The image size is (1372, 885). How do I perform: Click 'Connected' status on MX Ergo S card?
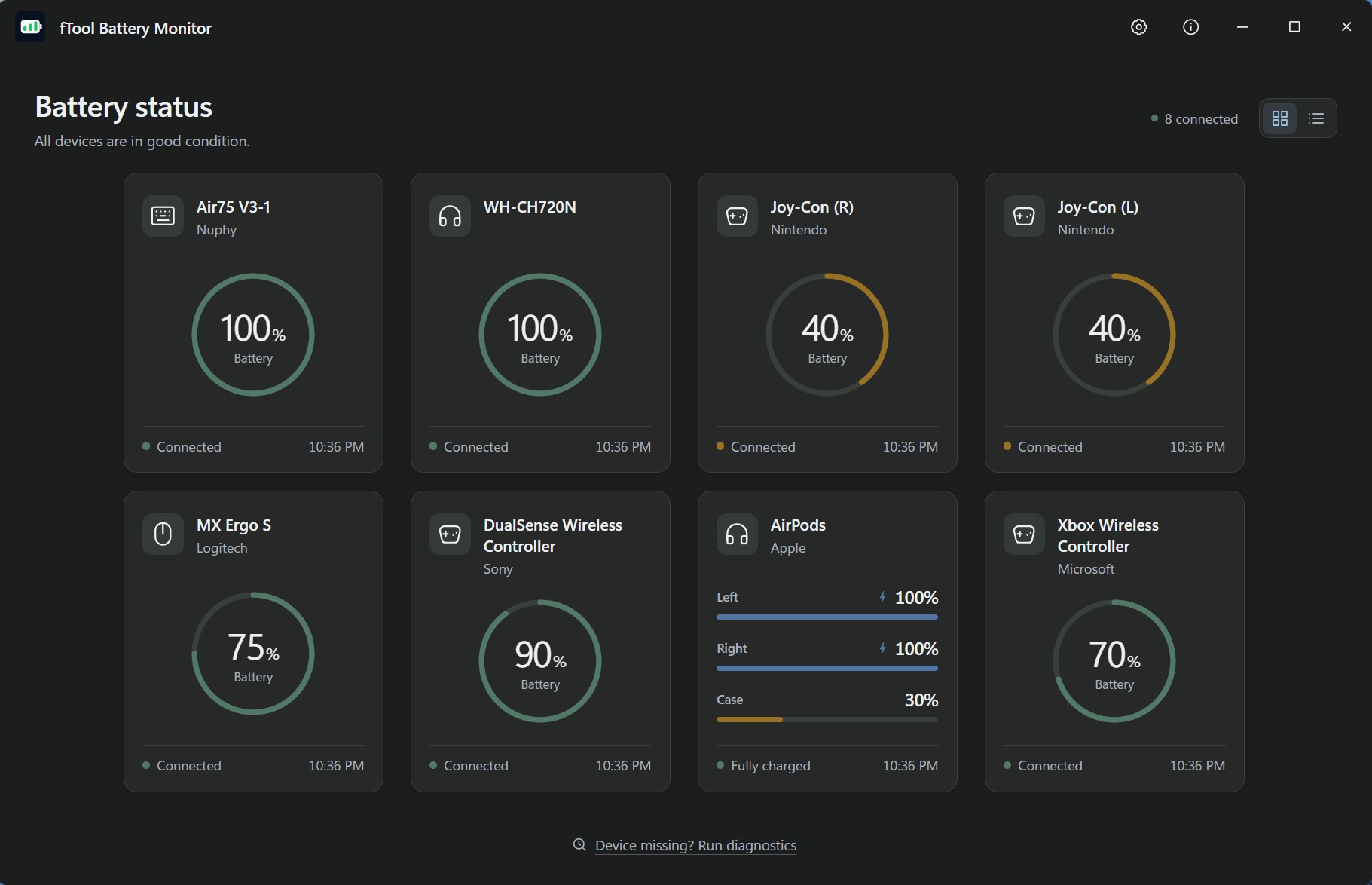[x=189, y=766]
